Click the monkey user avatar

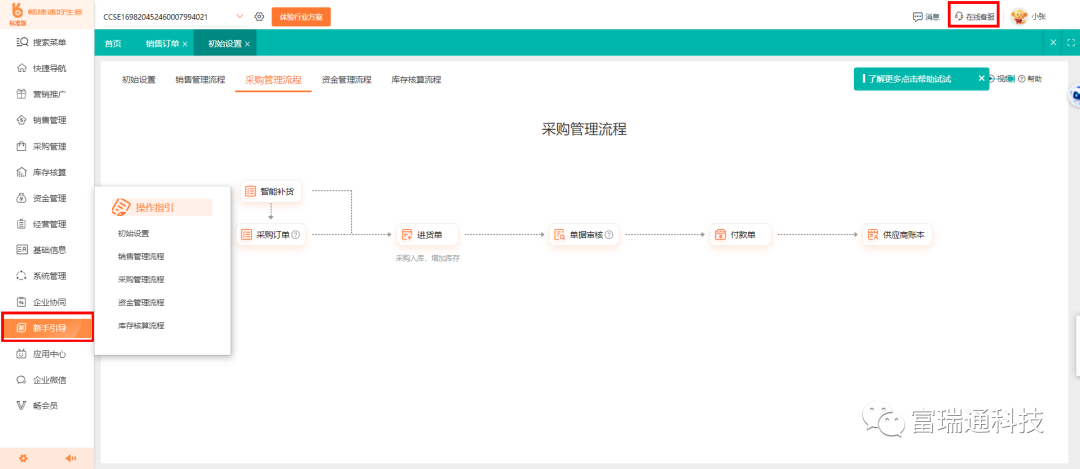coord(1019,17)
